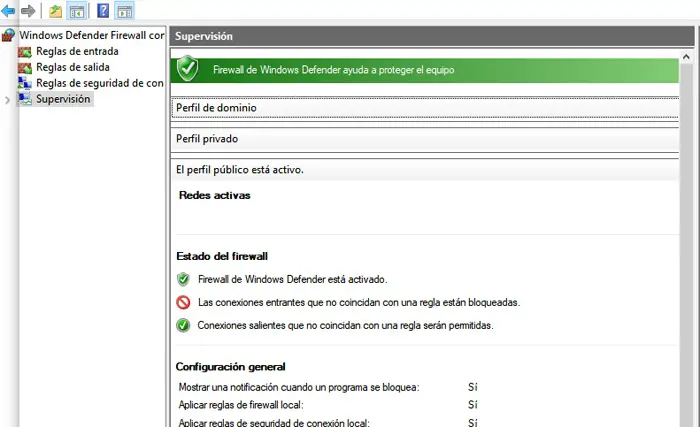The height and width of the screenshot is (427, 700).
Task: Select the Supervisión tree item
Action: click(x=63, y=99)
